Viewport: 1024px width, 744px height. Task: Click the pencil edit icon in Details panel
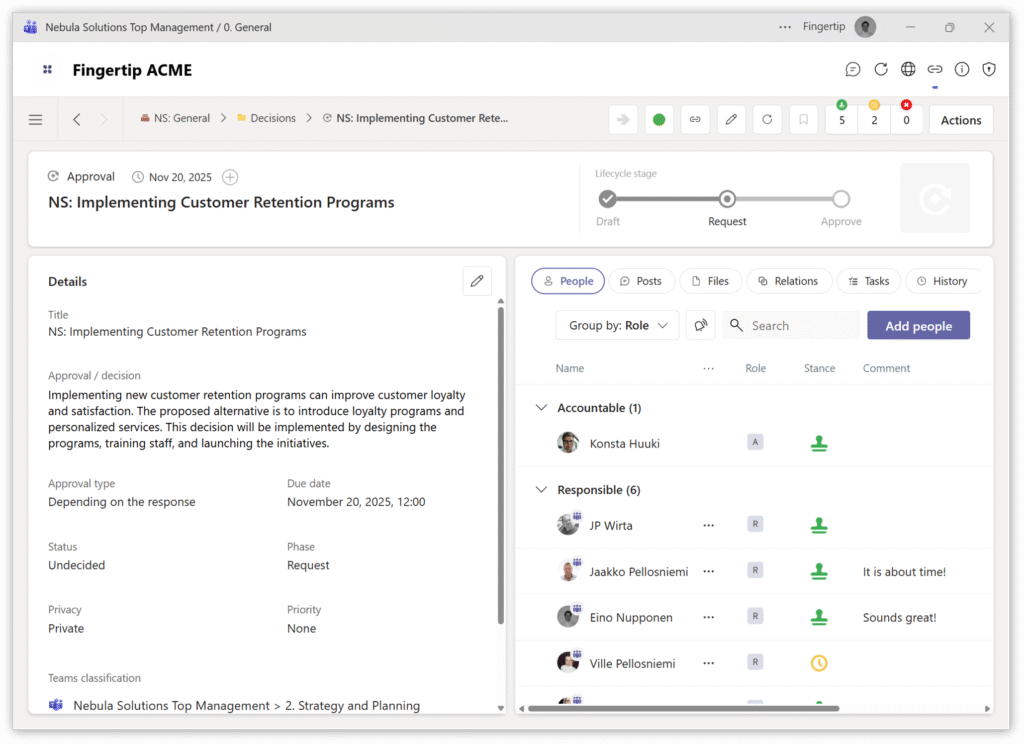(x=477, y=281)
